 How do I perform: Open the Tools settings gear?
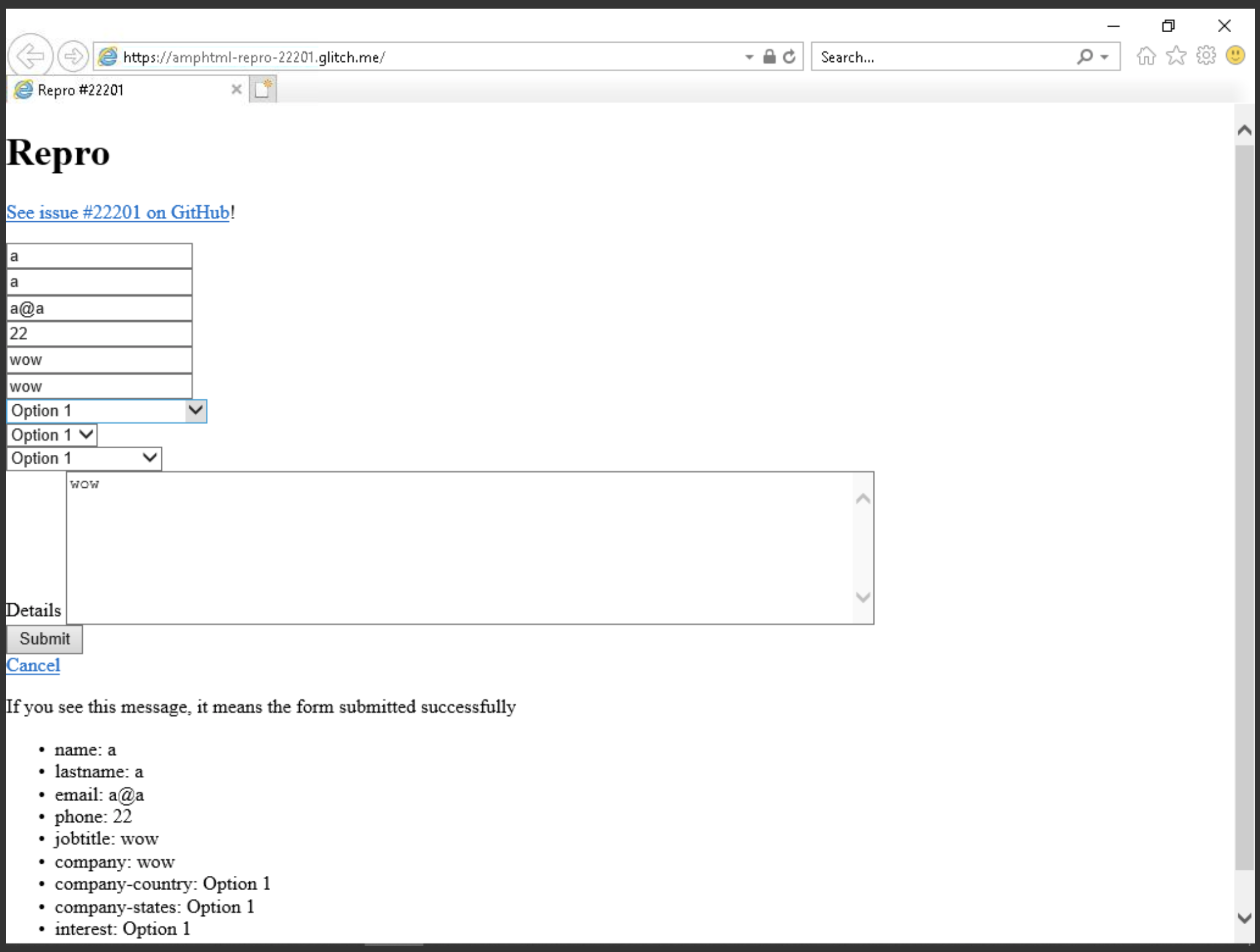click(1205, 56)
